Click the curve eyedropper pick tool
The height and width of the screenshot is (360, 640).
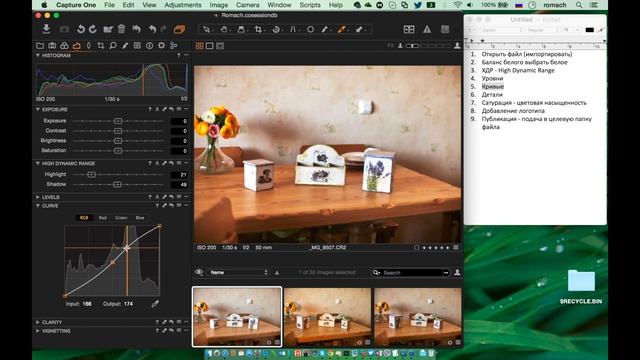(155, 304)
